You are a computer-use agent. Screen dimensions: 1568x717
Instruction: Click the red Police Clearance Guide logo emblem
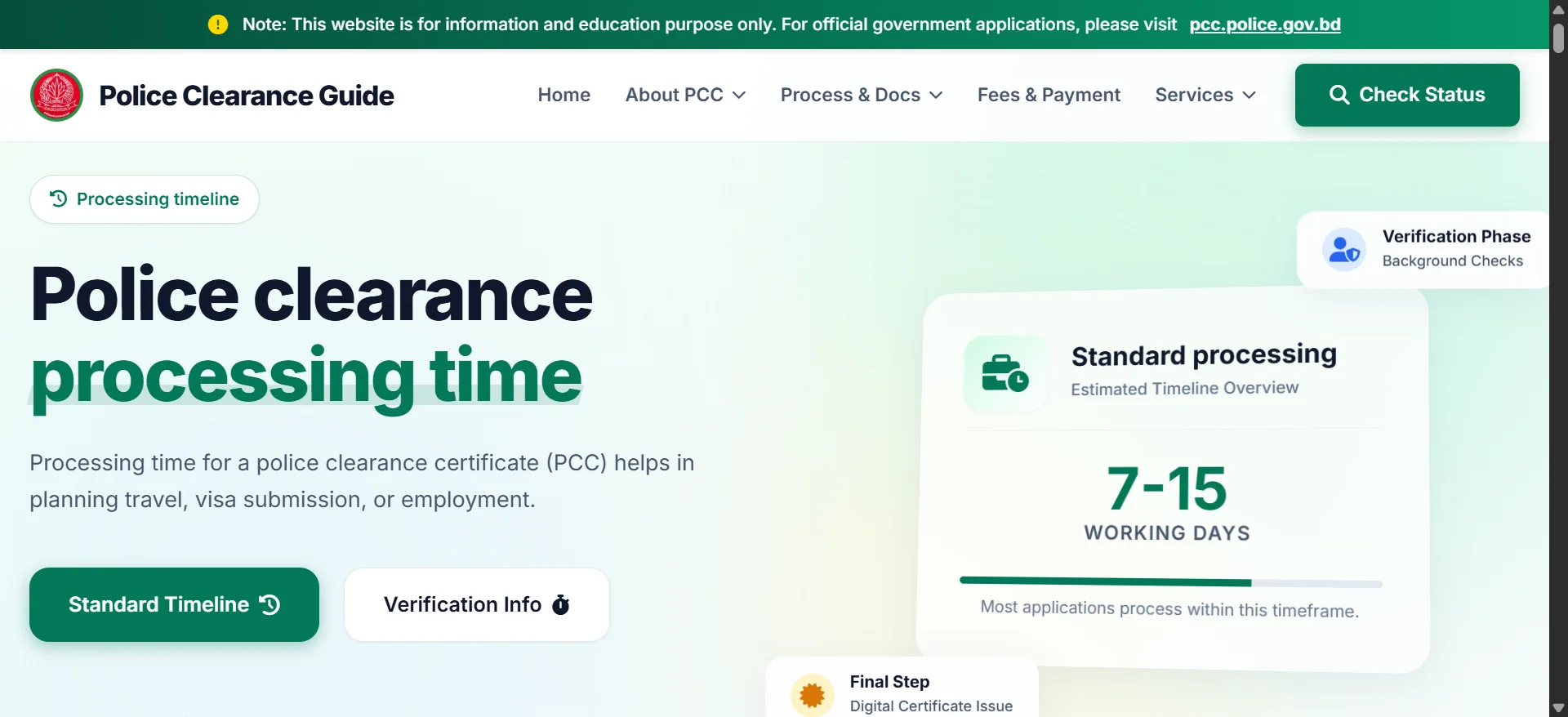pyautogui.click(x=56, y=95)
